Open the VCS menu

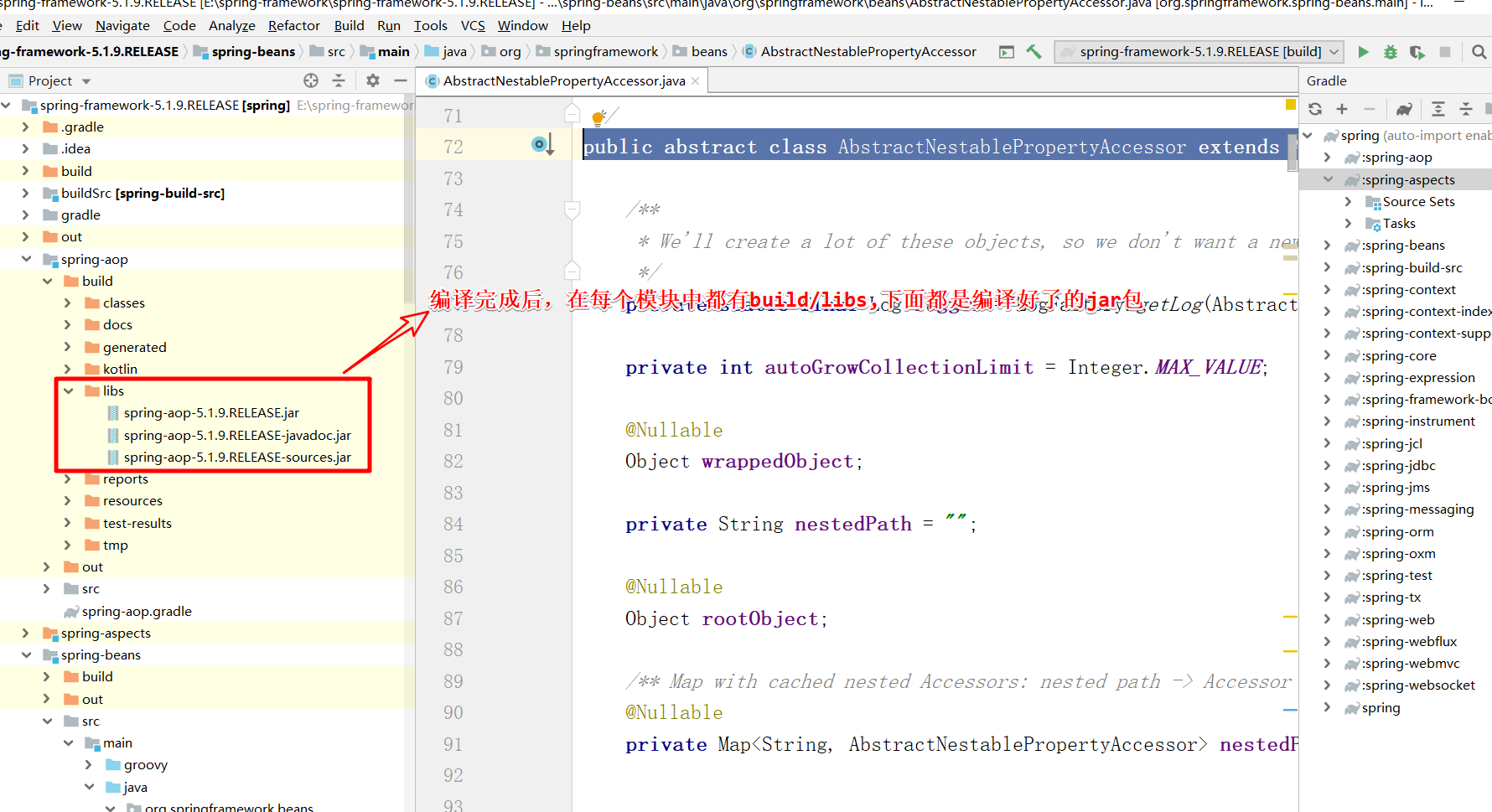point(473,26)
